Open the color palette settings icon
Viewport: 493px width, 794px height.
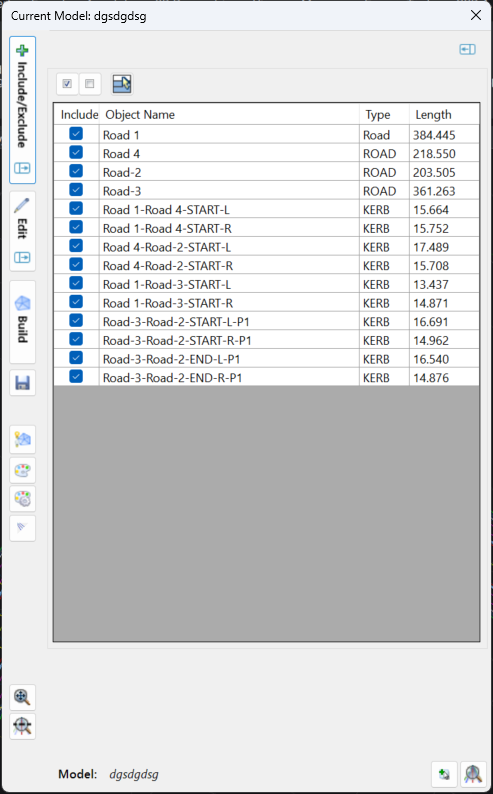[x=22, y=470]
